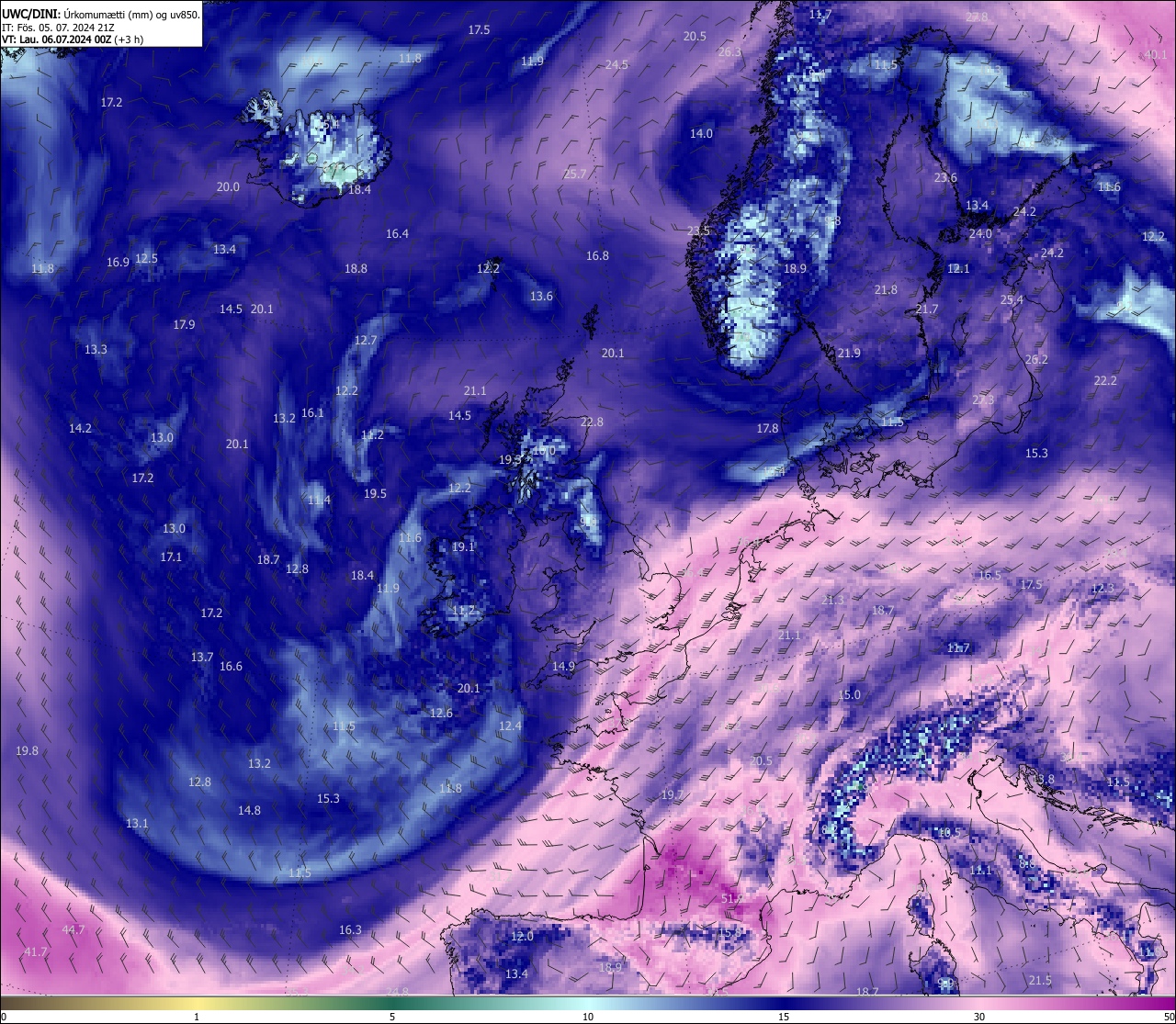The width and height of the screenshot is (1176, 1024).
Task: Click the 25.7 value on the map
Action: pyautogui.click(x=574, y=174)
